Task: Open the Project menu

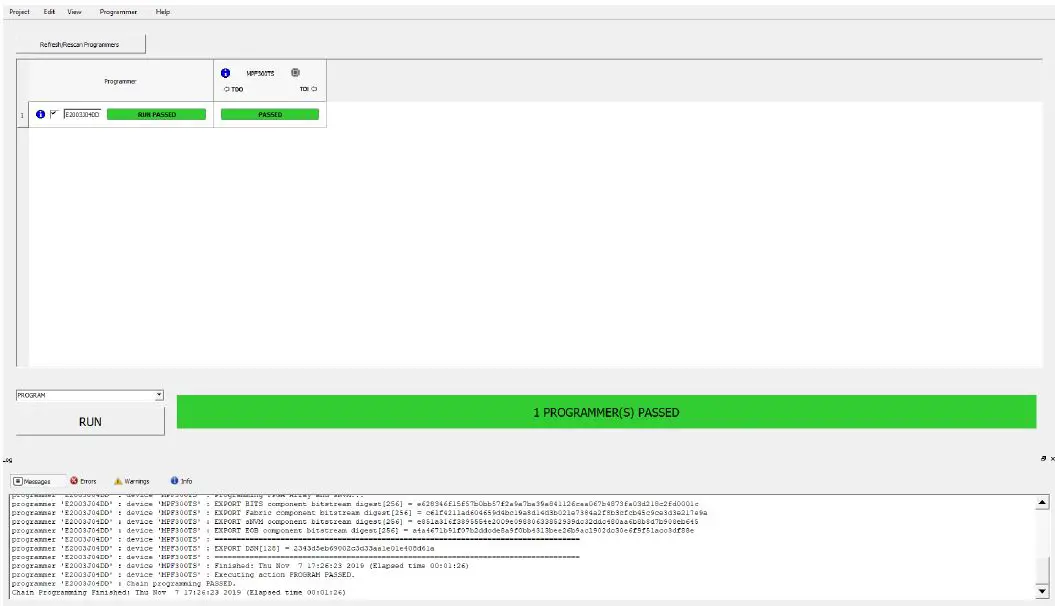Action: tap(20, 12)
